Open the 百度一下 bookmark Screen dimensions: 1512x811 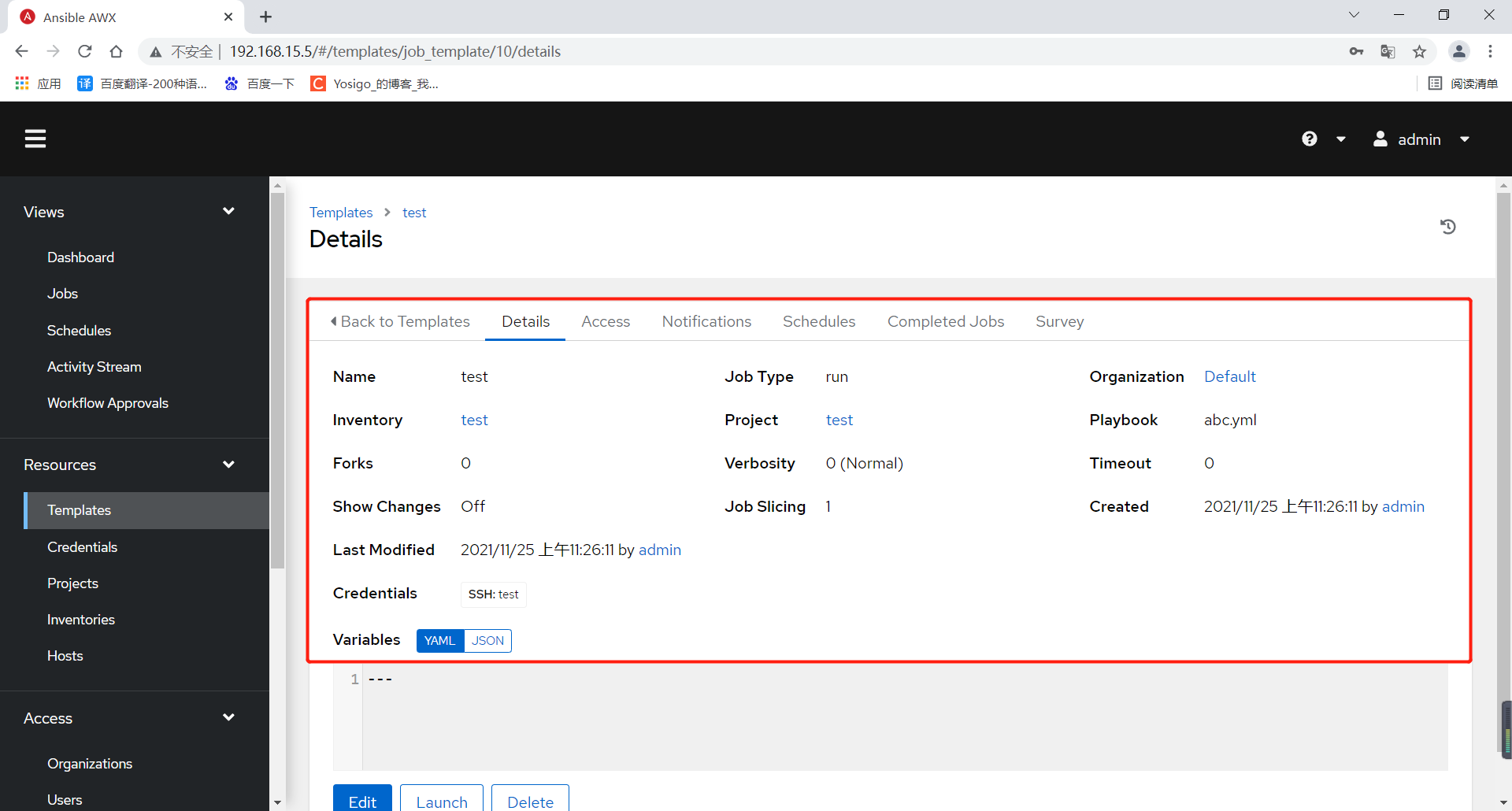(260, 83)
